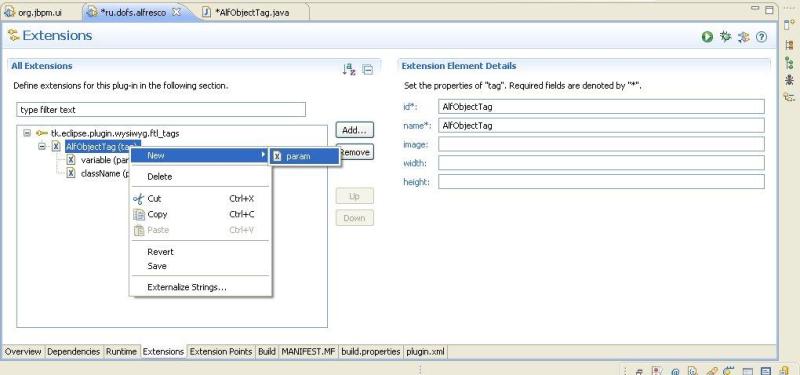Collapse the AlfObjectTag tree node
Screen dimensions: 800x375
point(42,147)
